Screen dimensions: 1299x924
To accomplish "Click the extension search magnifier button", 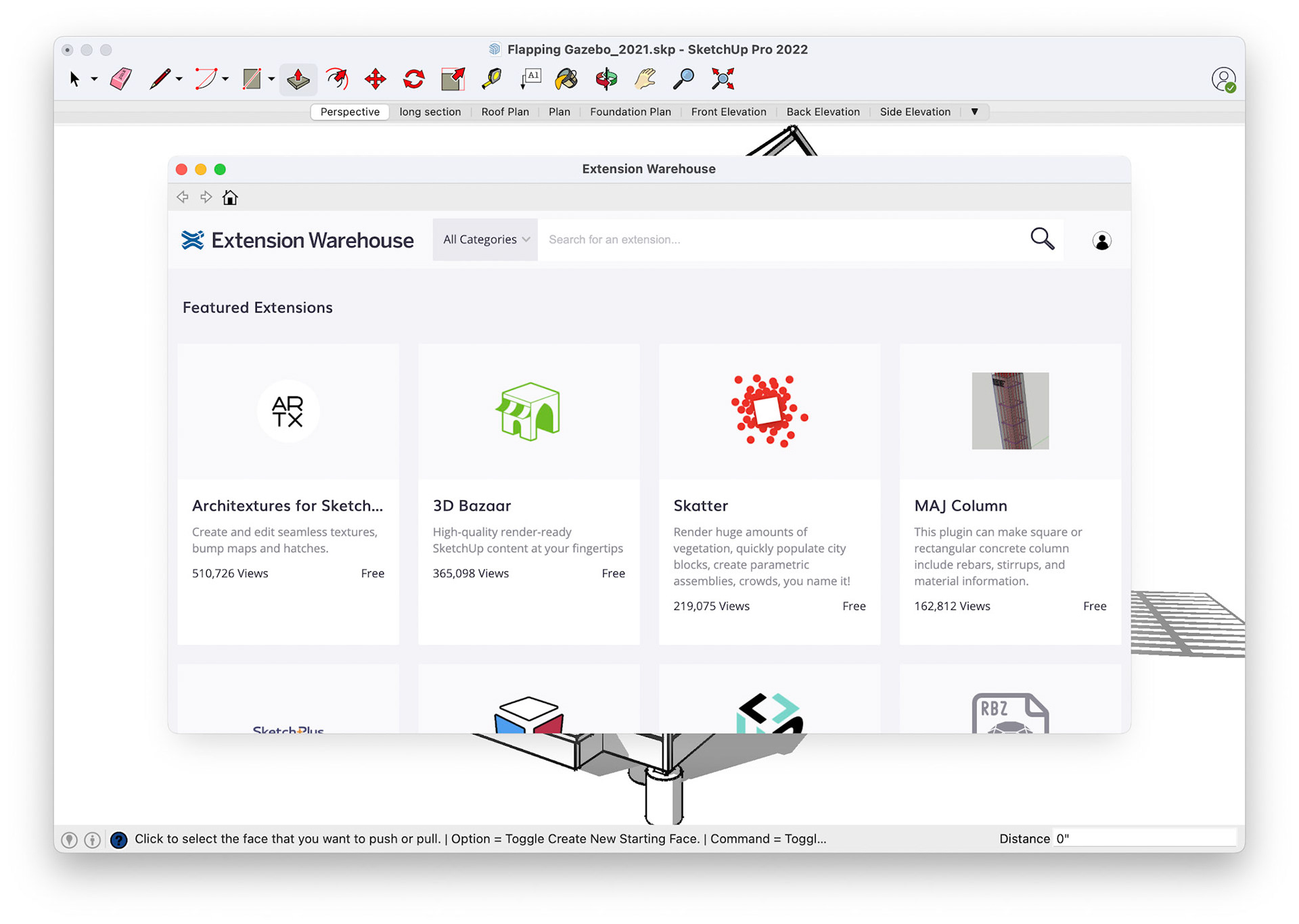I will (1042, 239).
